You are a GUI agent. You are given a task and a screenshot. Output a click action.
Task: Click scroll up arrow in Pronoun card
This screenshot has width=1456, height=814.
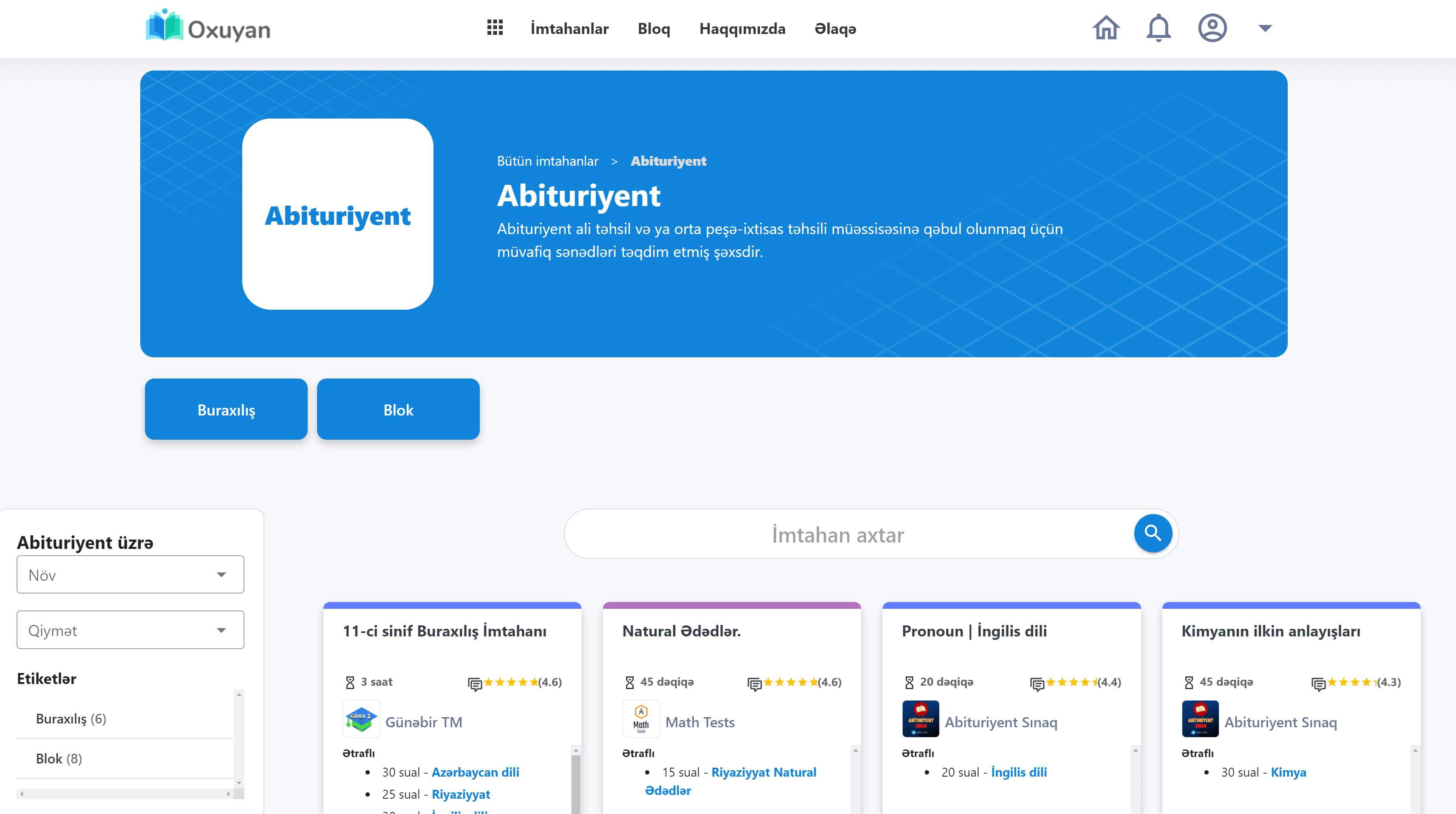(x=1135, y=751)
